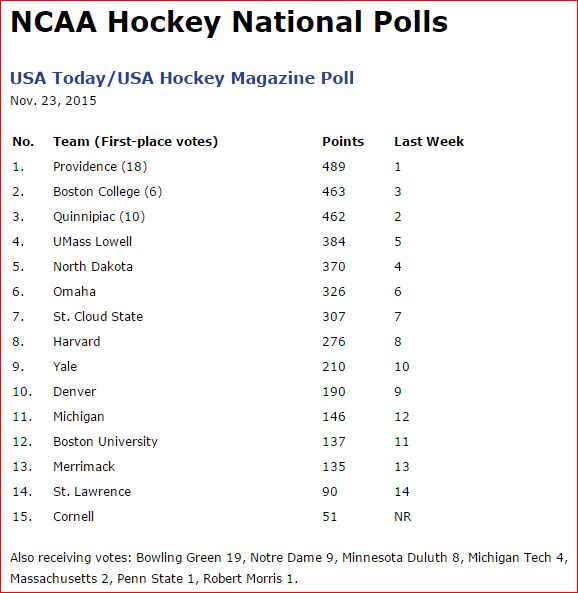
Task: Click the Denver team entry
Action: 75,391
